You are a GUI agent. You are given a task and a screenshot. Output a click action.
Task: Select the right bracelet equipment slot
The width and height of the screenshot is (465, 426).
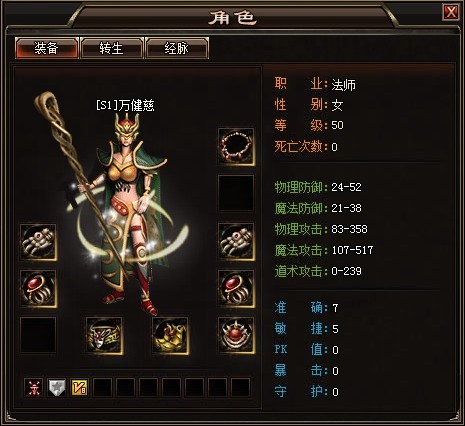[x=236, y=242]
